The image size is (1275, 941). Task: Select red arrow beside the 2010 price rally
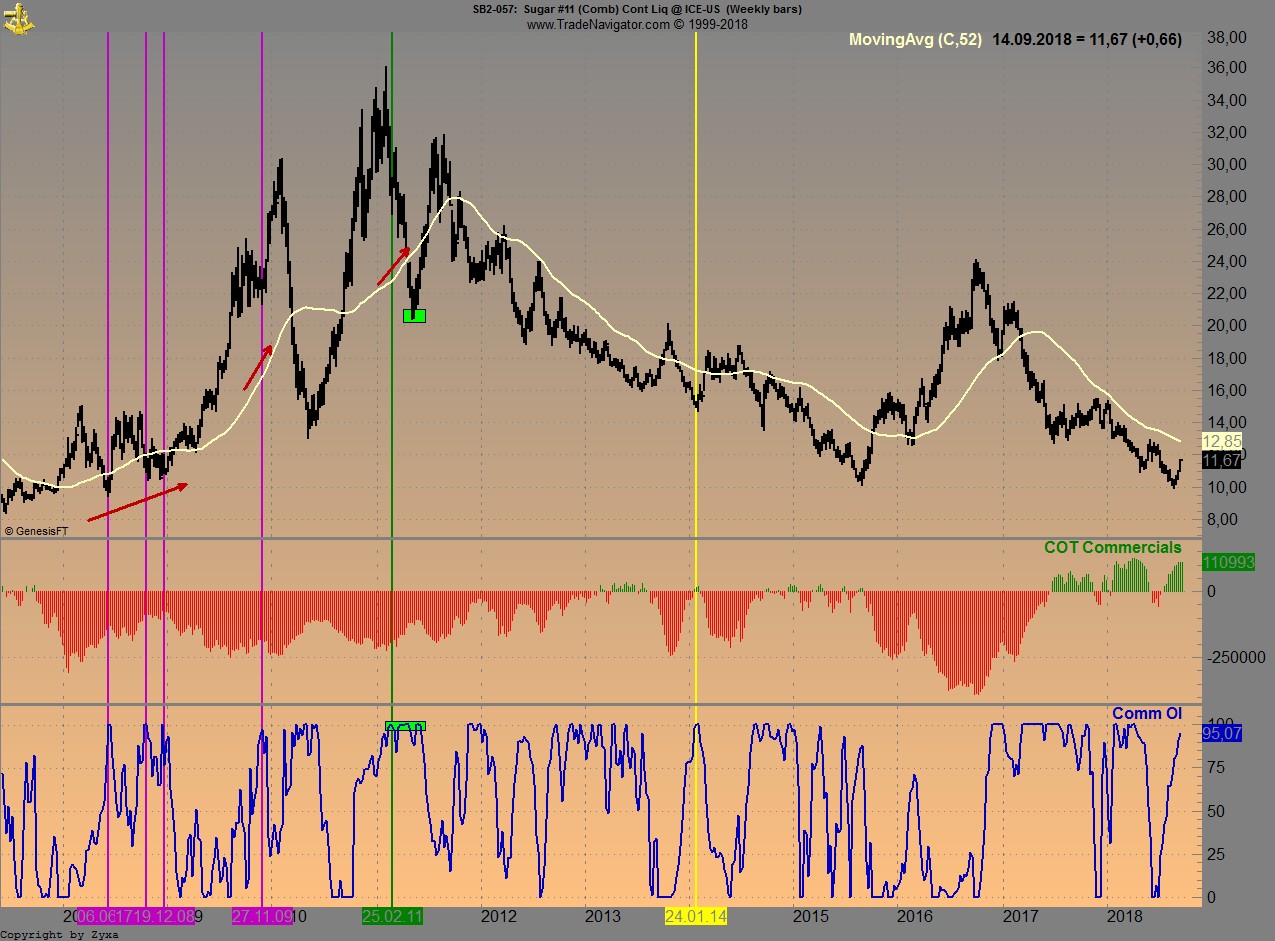(257, 368)
